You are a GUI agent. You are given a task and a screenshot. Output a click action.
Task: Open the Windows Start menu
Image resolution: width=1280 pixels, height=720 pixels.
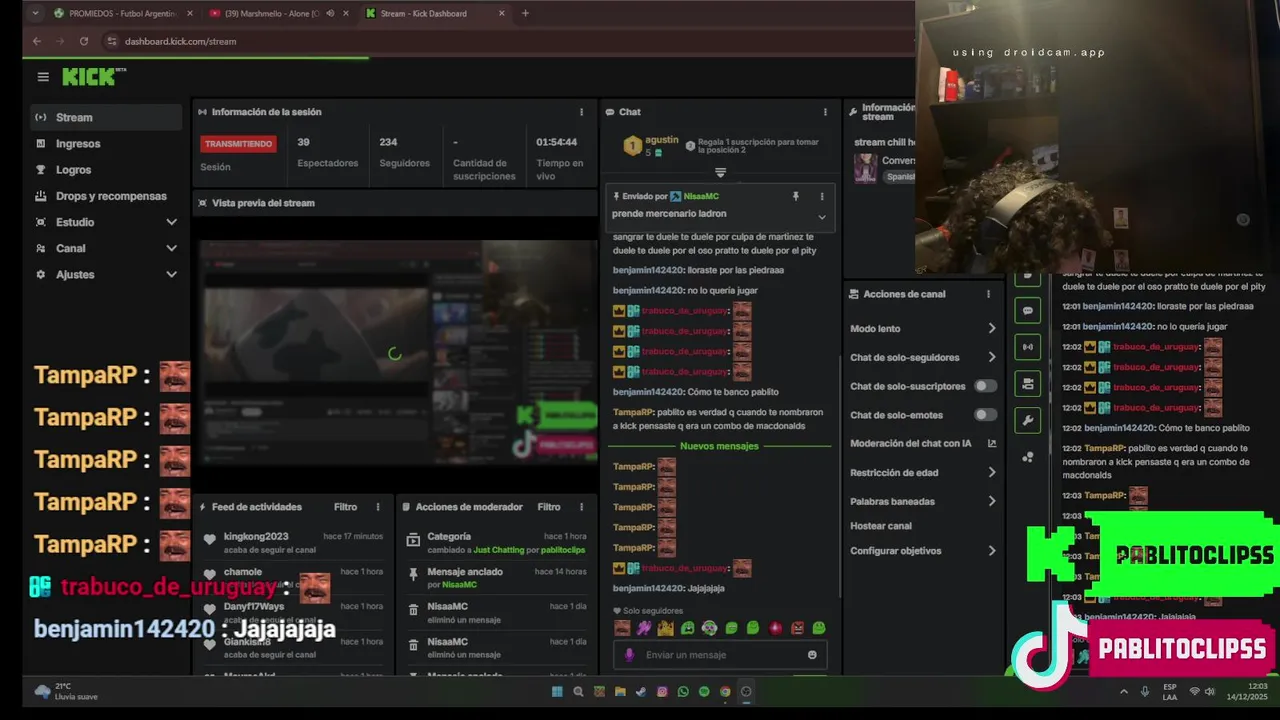tap(557, 691)
